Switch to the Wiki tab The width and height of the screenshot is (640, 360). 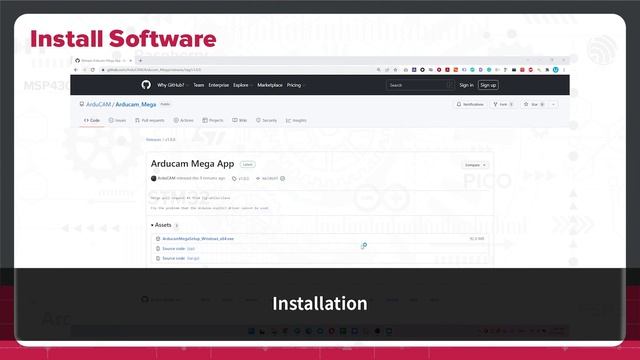click(x=240, y=120)
